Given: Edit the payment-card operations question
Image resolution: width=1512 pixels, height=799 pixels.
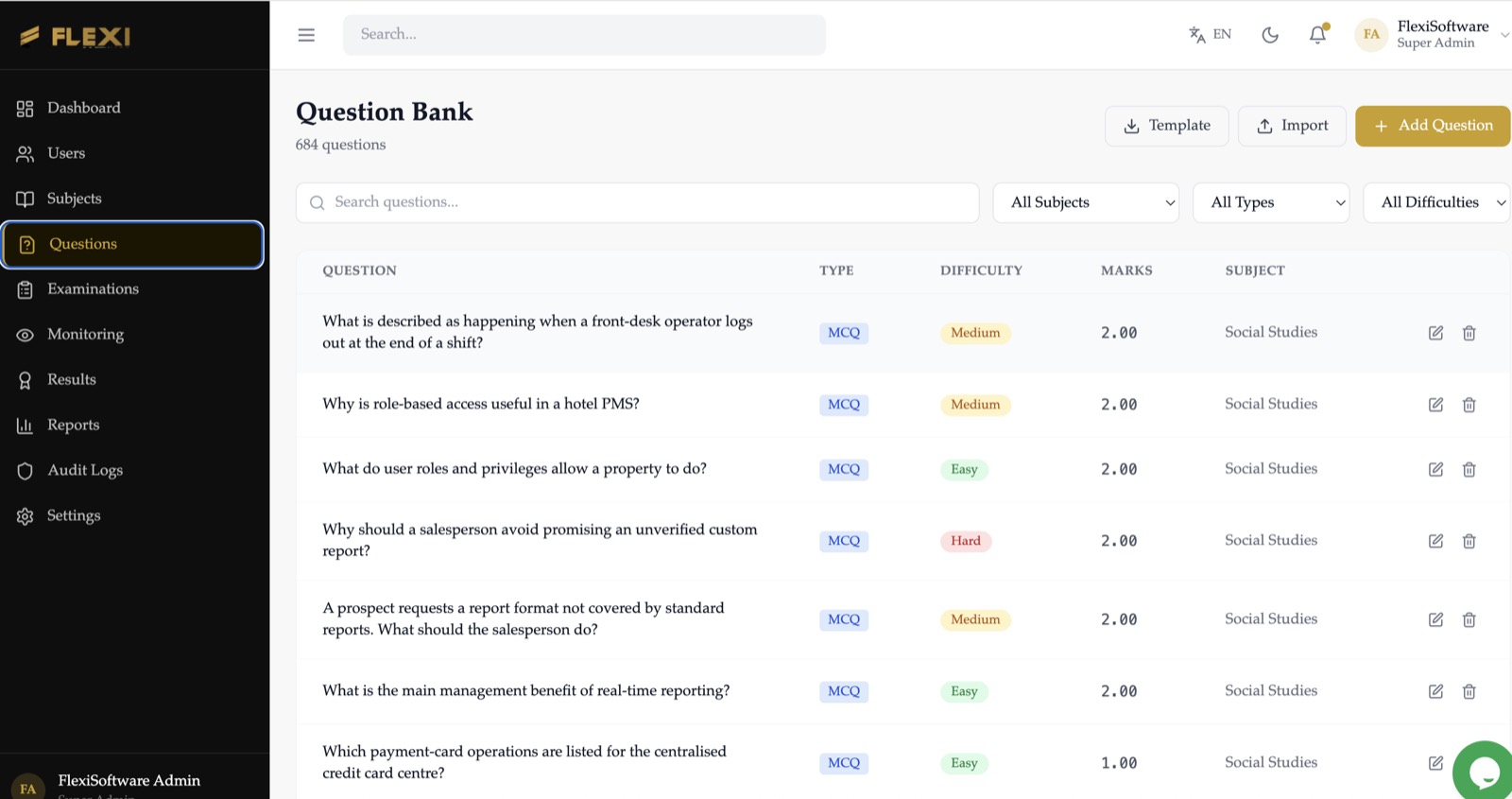Looking at the screenshot, I should point(1435,763).
